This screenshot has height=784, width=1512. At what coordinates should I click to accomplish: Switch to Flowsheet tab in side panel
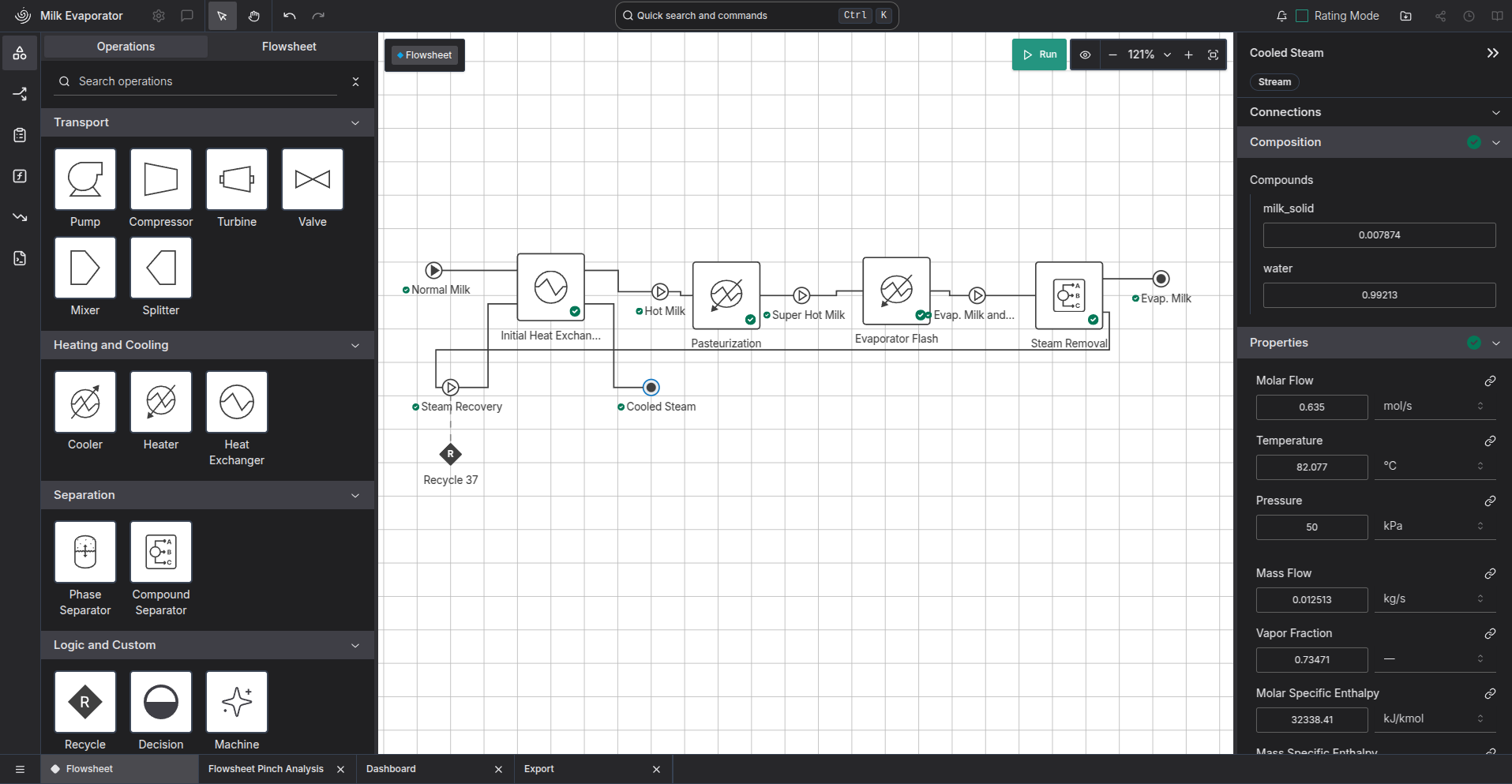[x=289, y=47]
